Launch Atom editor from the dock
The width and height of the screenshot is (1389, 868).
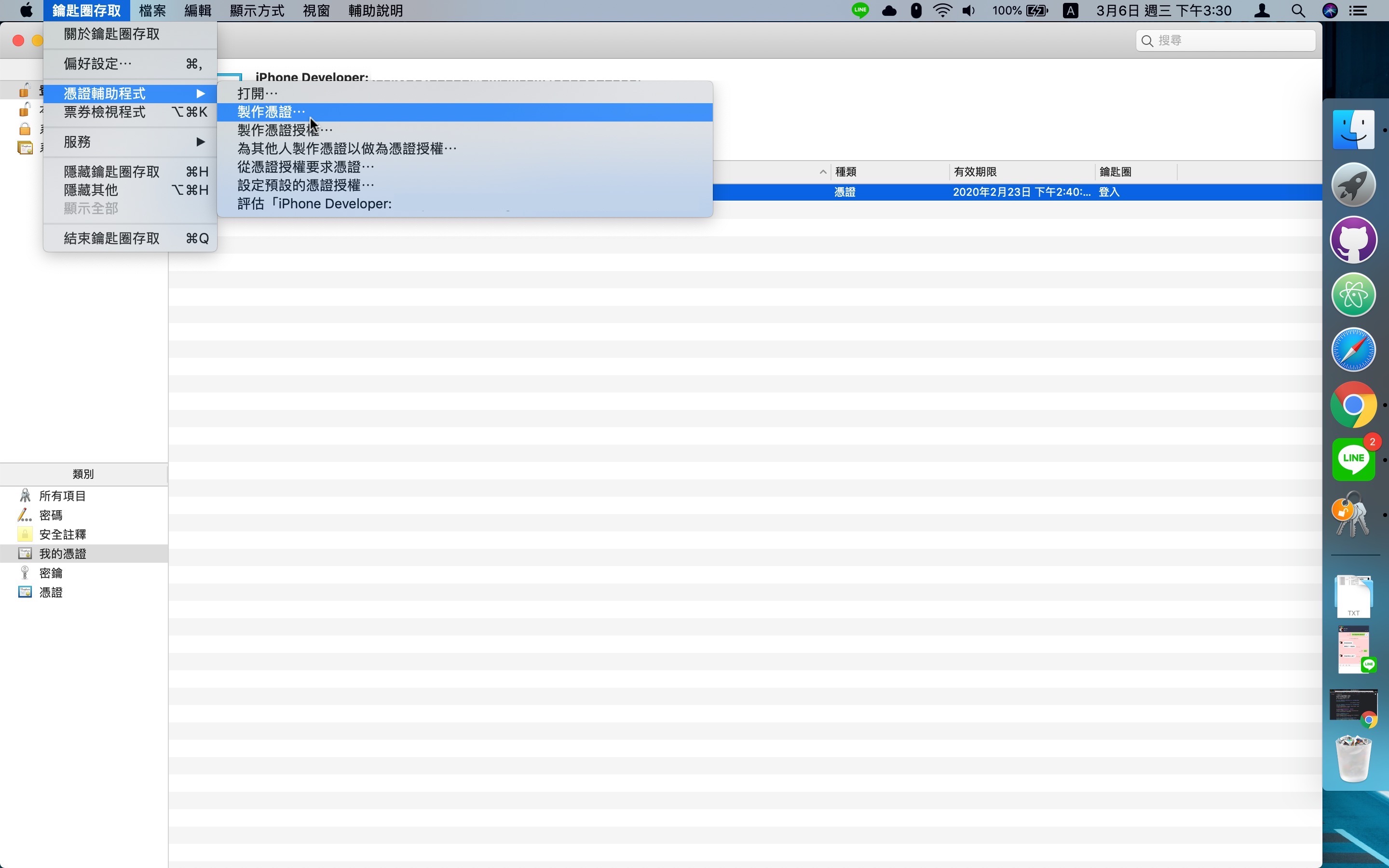coord(1353,295)
